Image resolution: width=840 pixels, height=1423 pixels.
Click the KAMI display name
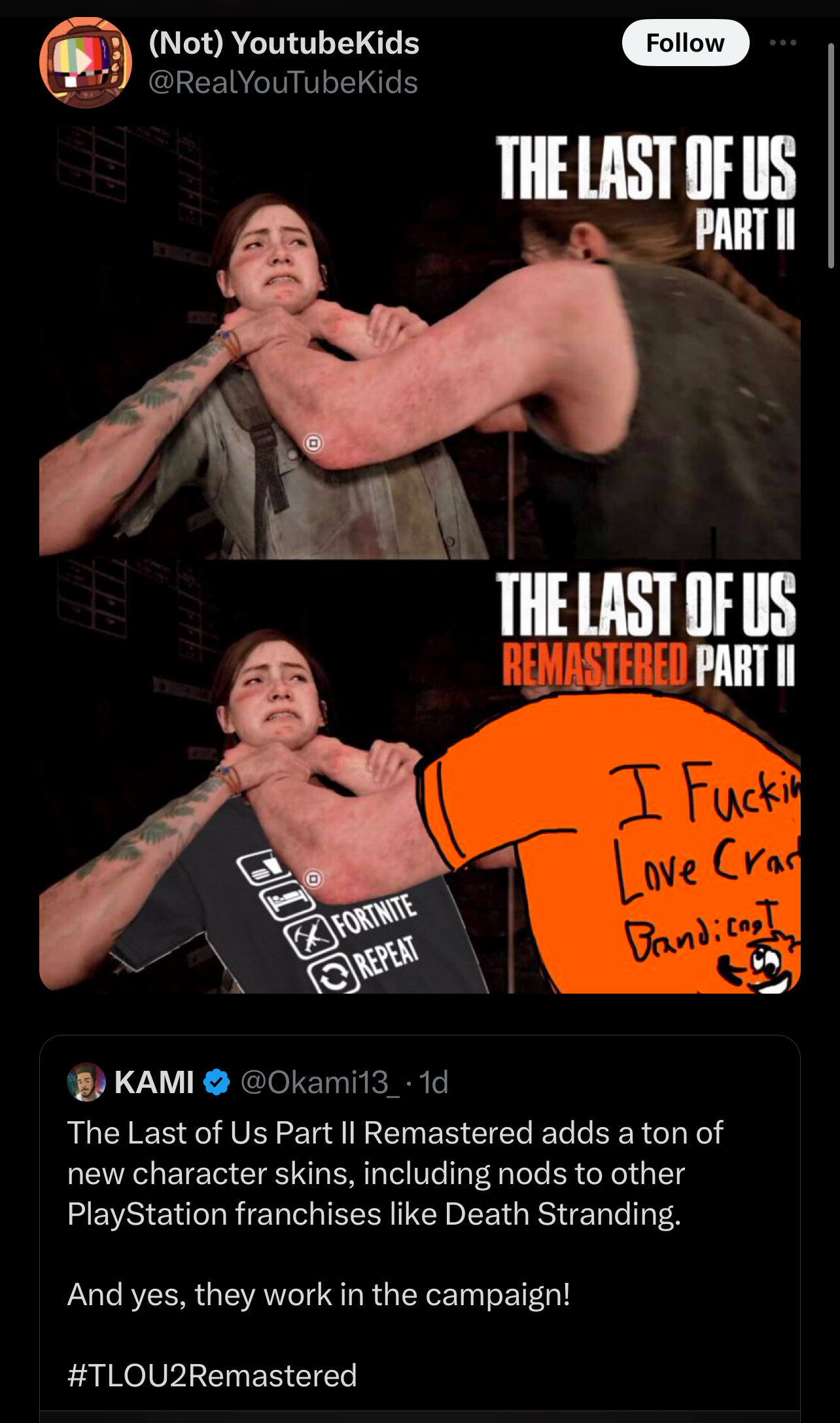pyautogui.click(x=154, y=1082)
